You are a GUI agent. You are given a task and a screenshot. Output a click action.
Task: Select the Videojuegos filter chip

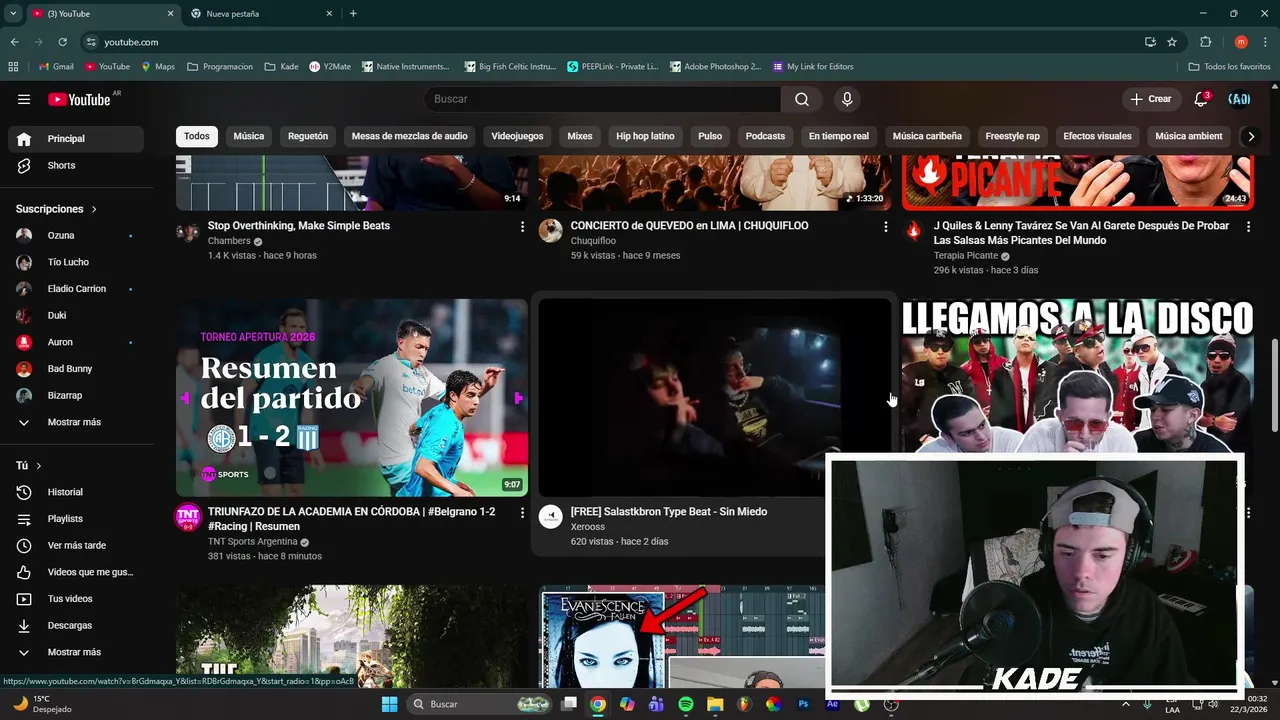point(517,136)
